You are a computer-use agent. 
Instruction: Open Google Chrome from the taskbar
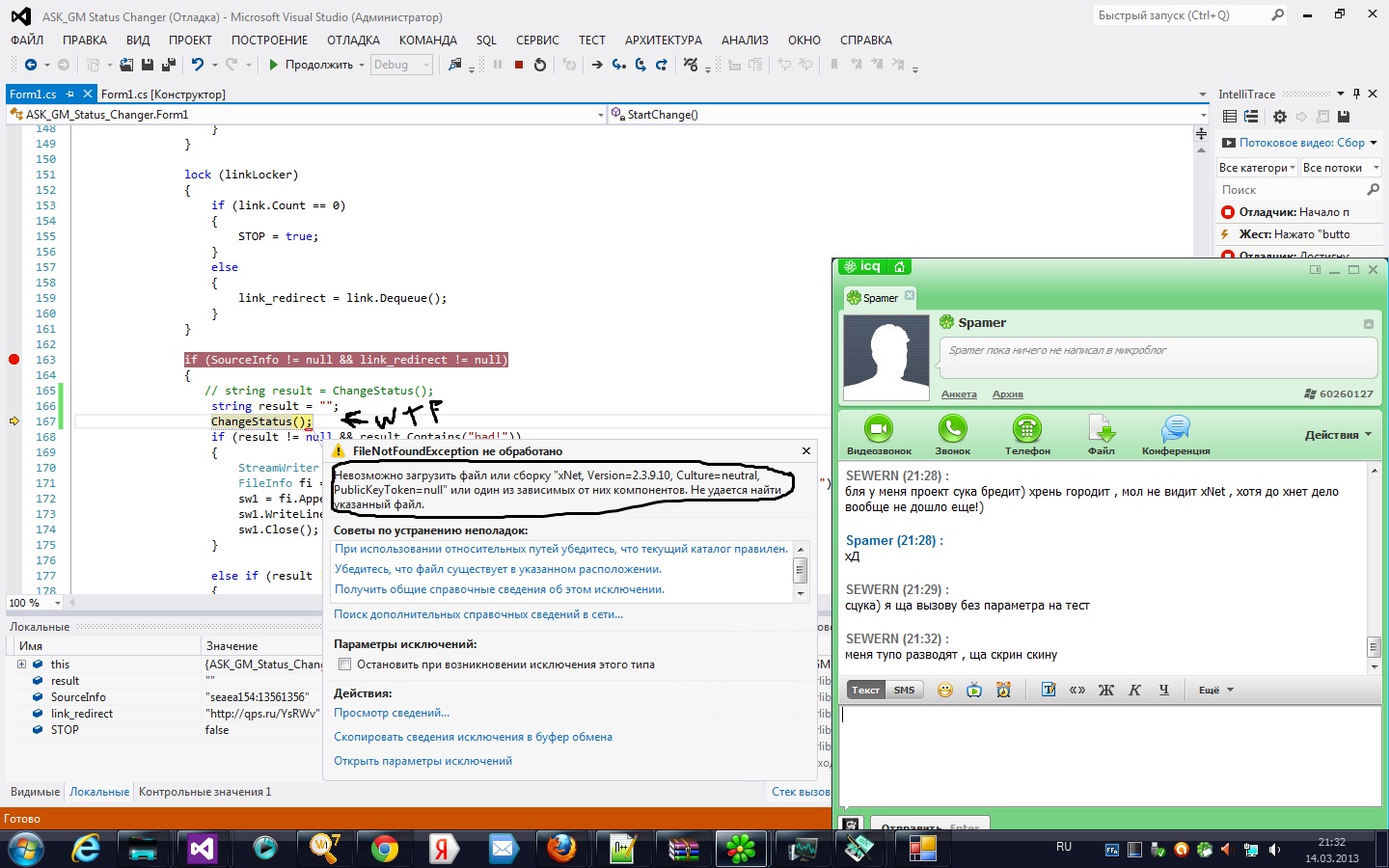[x=384, y=849]
